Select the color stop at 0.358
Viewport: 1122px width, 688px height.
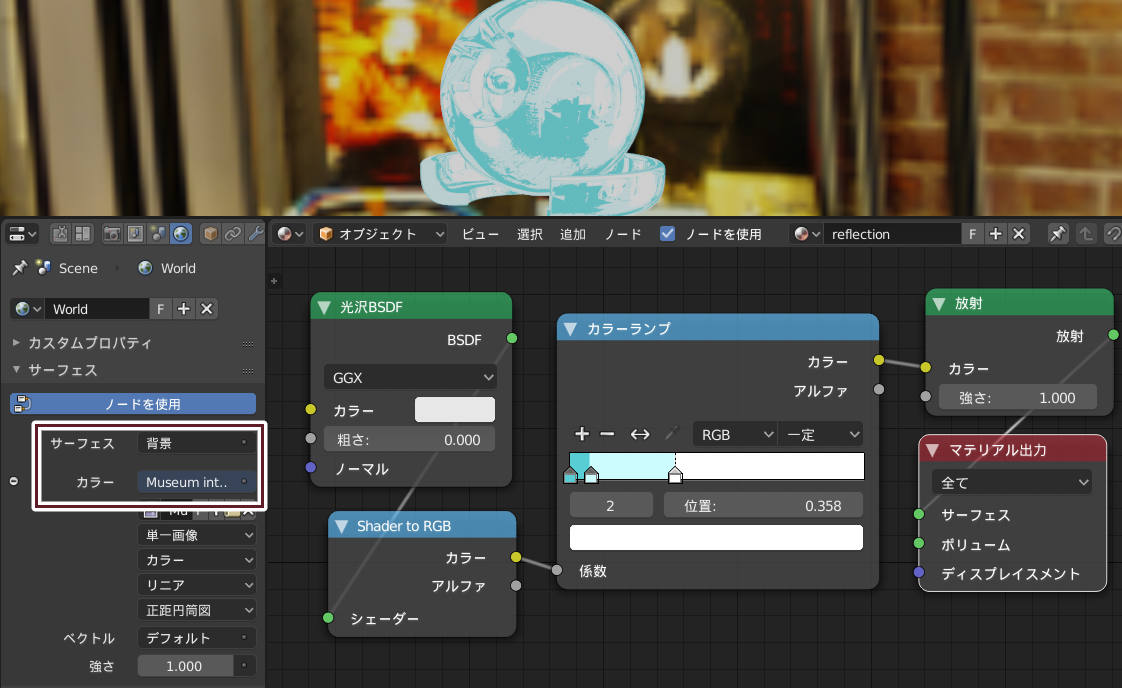point(675,474)
